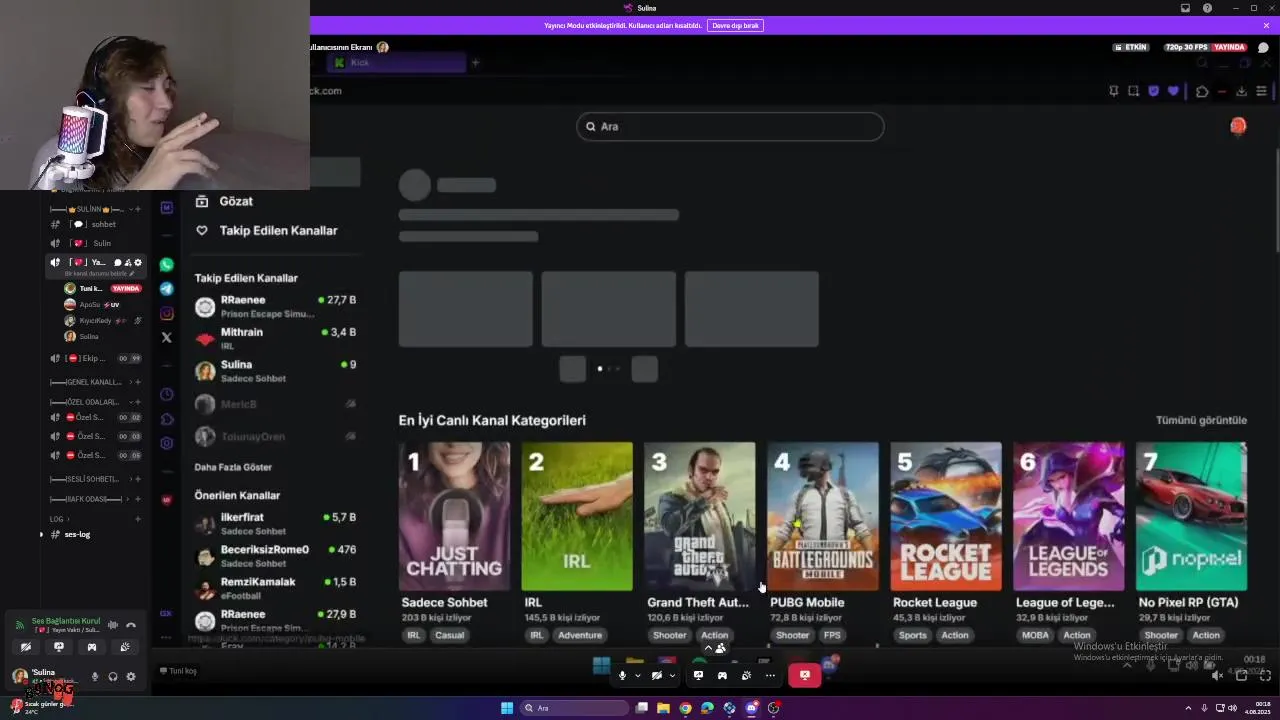Open the X (Twitter) icon in the browser sidebar
Screen dimensions: 1280x720
coord(167,338)
